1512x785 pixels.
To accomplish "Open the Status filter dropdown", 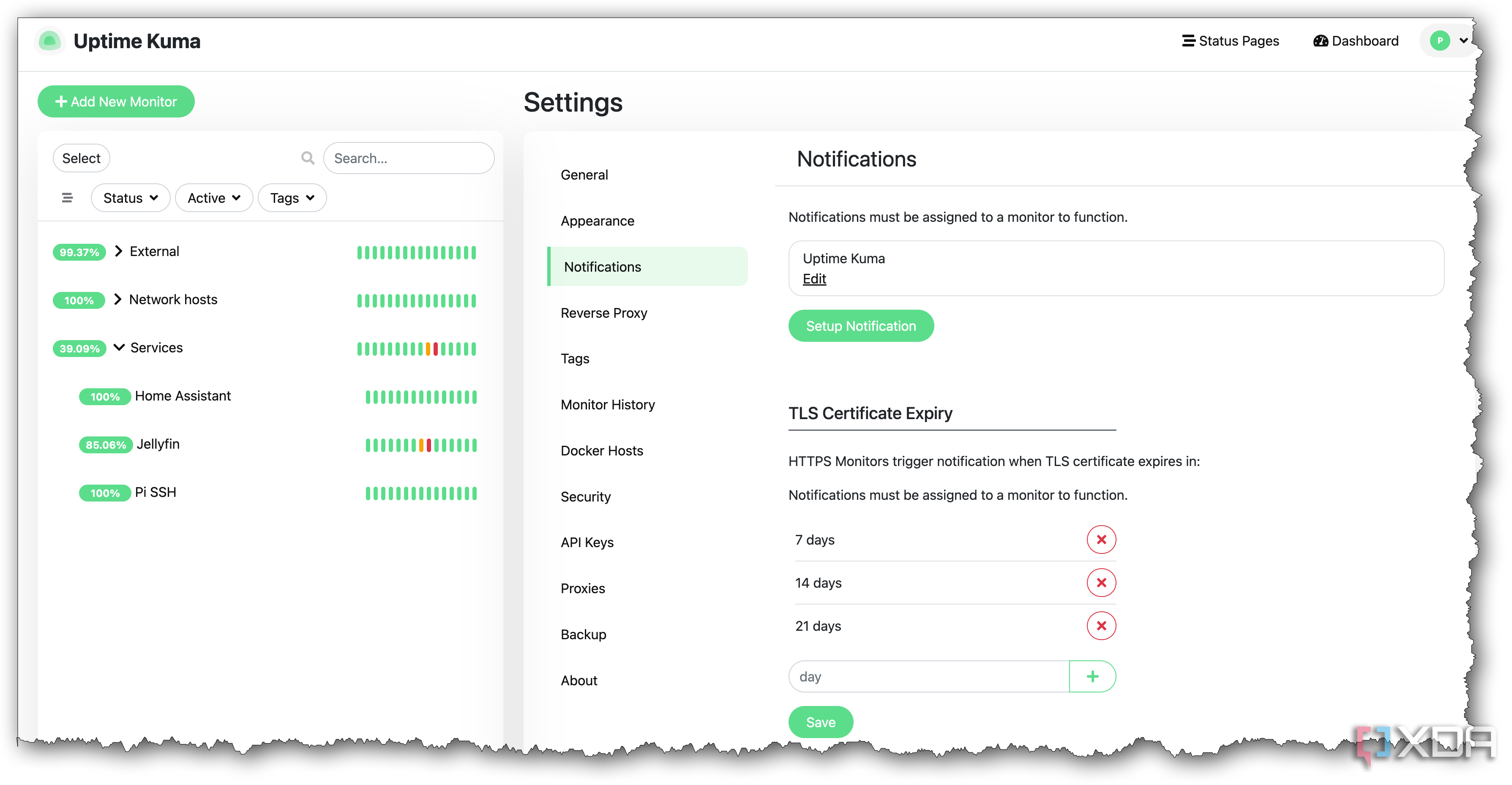I will 130,198.
